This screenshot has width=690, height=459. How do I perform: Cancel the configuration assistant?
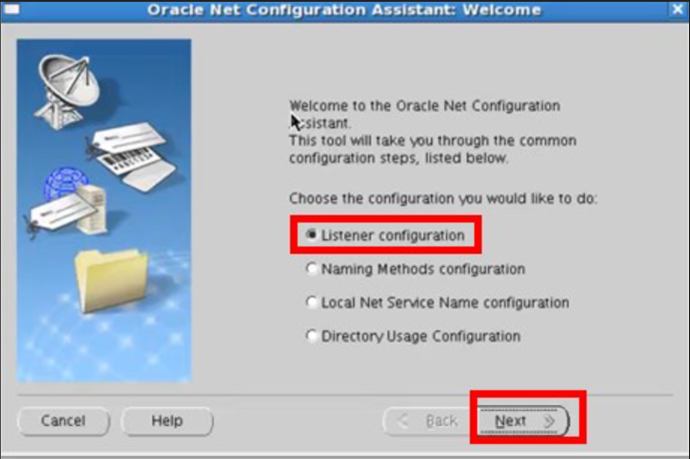(63, 421)
